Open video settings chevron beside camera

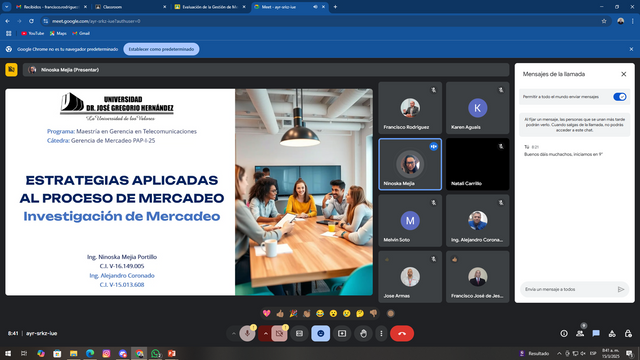[x=265, y=333]
